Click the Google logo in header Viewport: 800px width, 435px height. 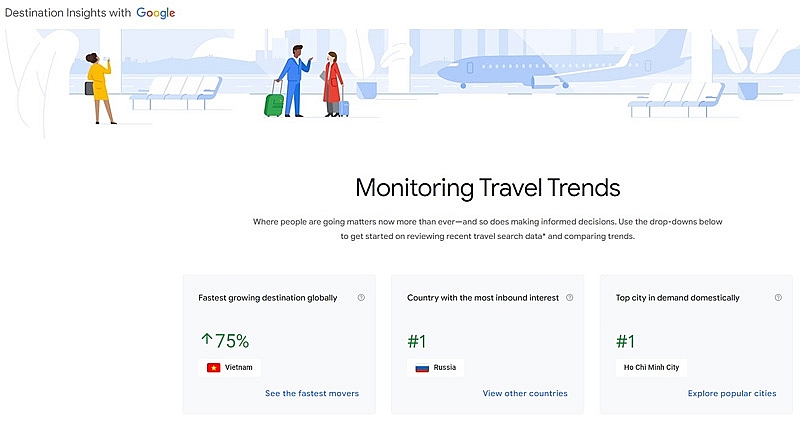(156, 13)
